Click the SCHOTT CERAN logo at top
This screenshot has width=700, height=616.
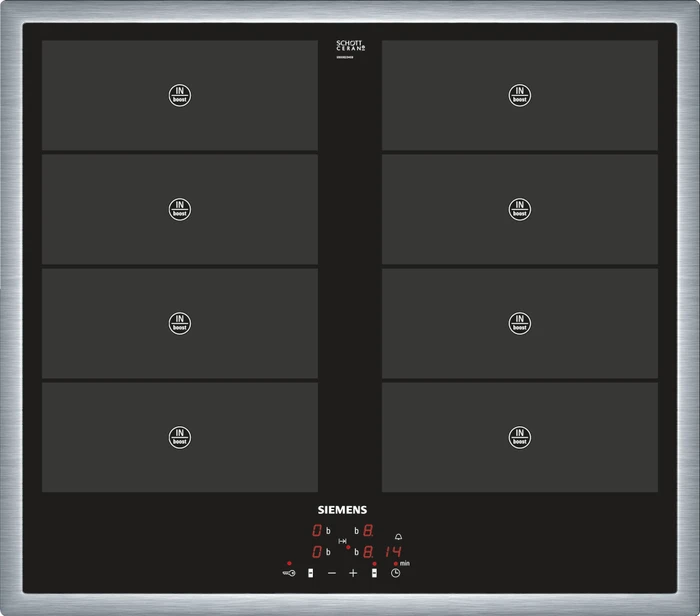click(x=350, y=46)
